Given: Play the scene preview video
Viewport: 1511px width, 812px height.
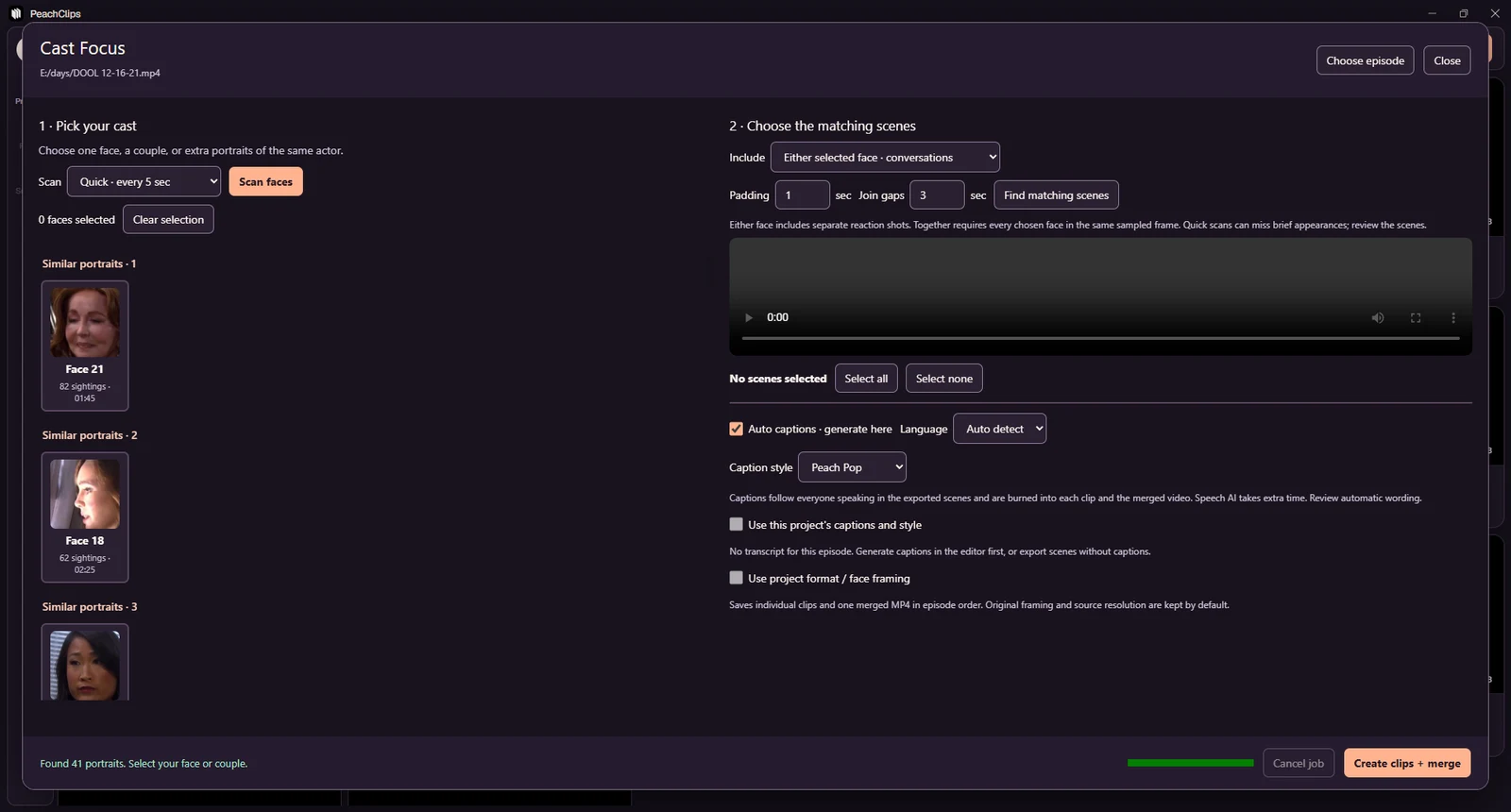Looking at the screenshot, I should point(749,318).
